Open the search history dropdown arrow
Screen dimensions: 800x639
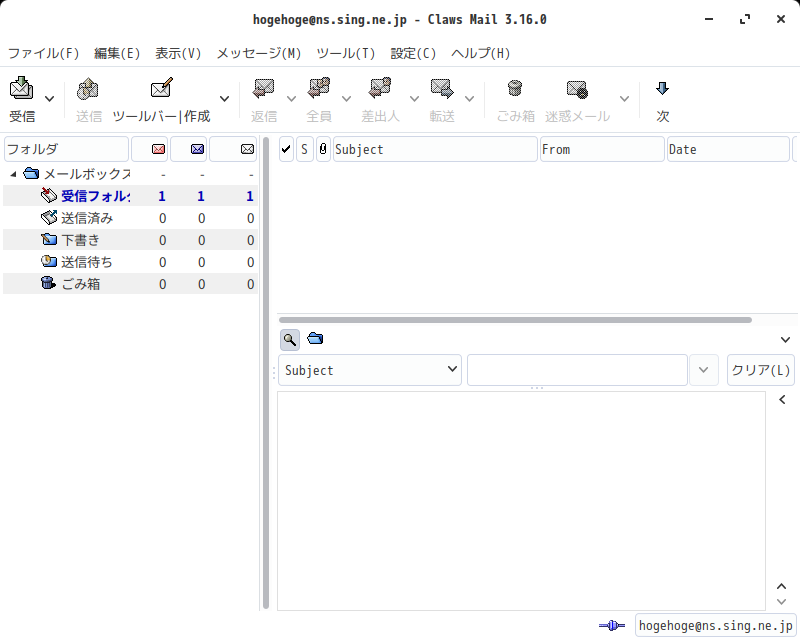point(704,370)
